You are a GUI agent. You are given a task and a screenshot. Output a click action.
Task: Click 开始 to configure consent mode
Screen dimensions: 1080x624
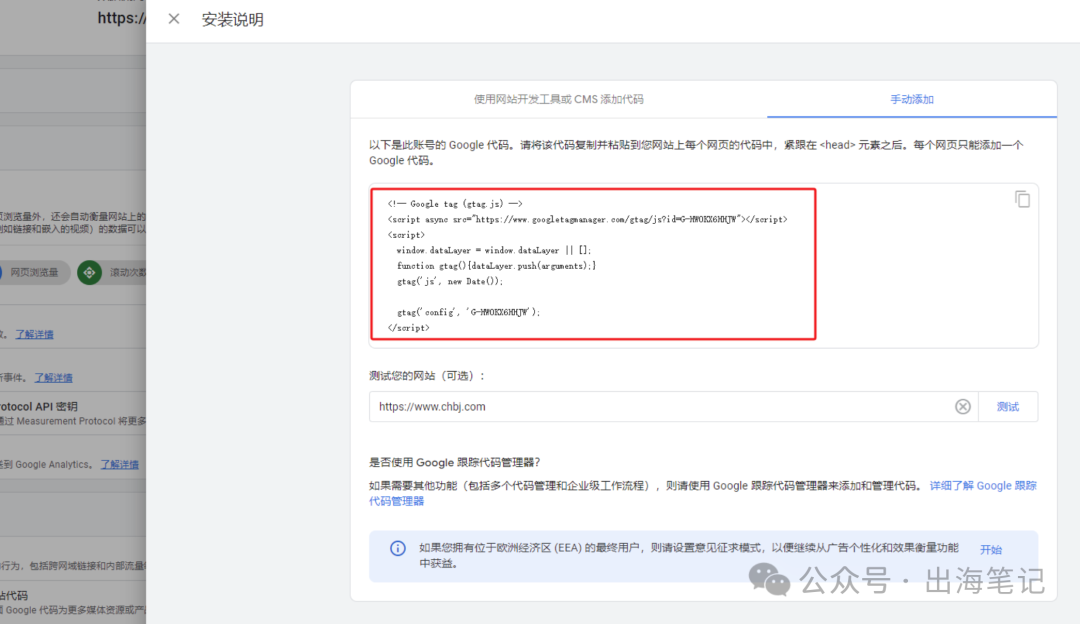(x=991, y=549)
